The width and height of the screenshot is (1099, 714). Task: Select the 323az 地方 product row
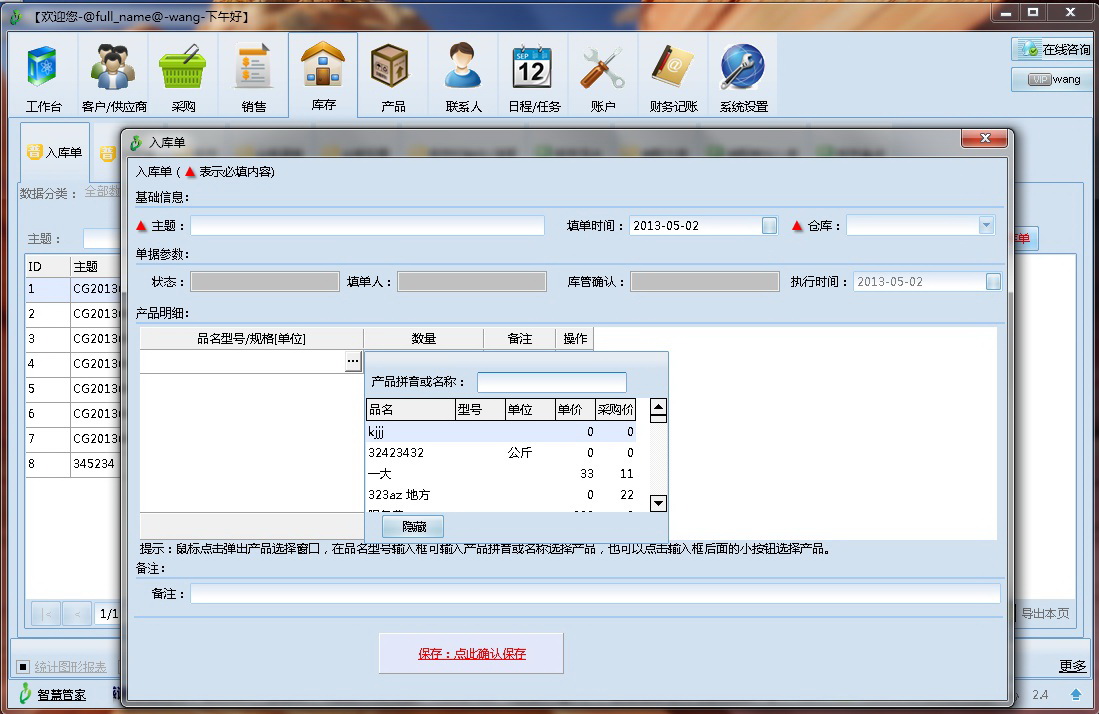click(502, 495)
